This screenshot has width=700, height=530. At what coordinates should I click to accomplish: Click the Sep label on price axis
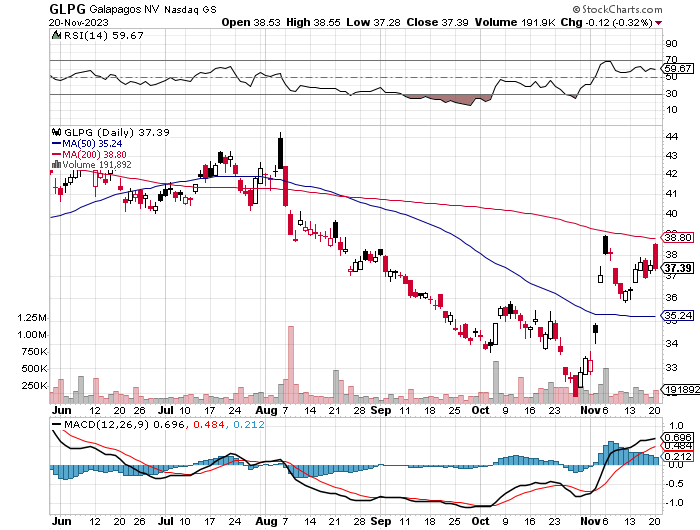coord(381,410)
